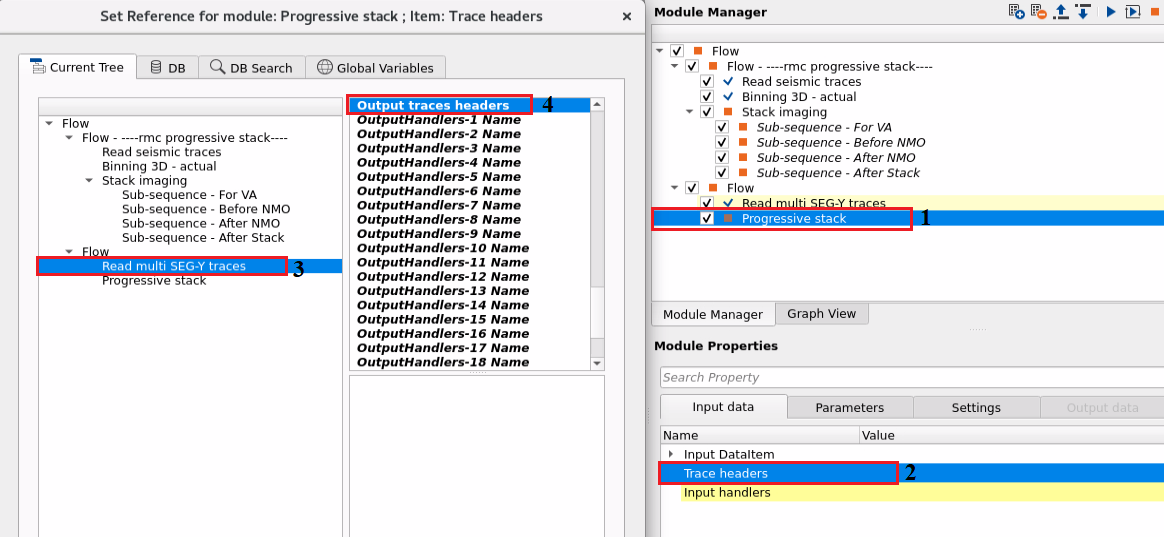Uncheck the Progressive stack checkbox in Module Manager
Viewport: 1164px width, 537px height.
click(707, 218)
